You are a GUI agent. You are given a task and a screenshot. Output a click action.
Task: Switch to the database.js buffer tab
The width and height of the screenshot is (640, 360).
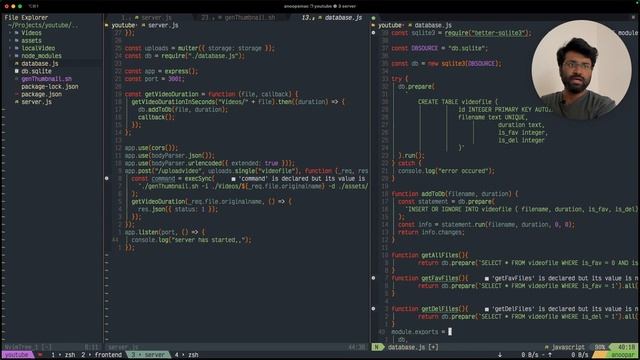tap(332, 18)
